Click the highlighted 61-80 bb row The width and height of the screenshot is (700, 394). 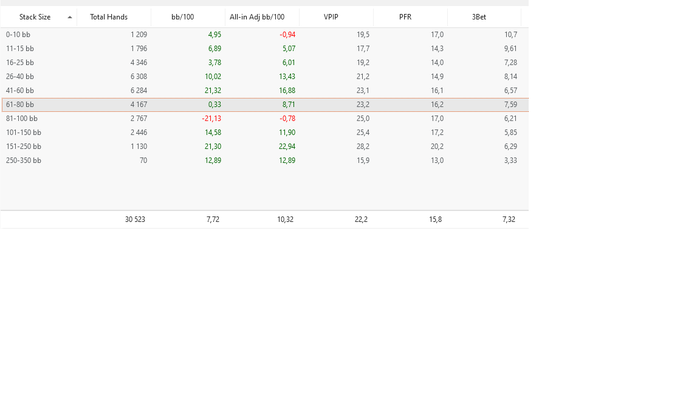264,104
